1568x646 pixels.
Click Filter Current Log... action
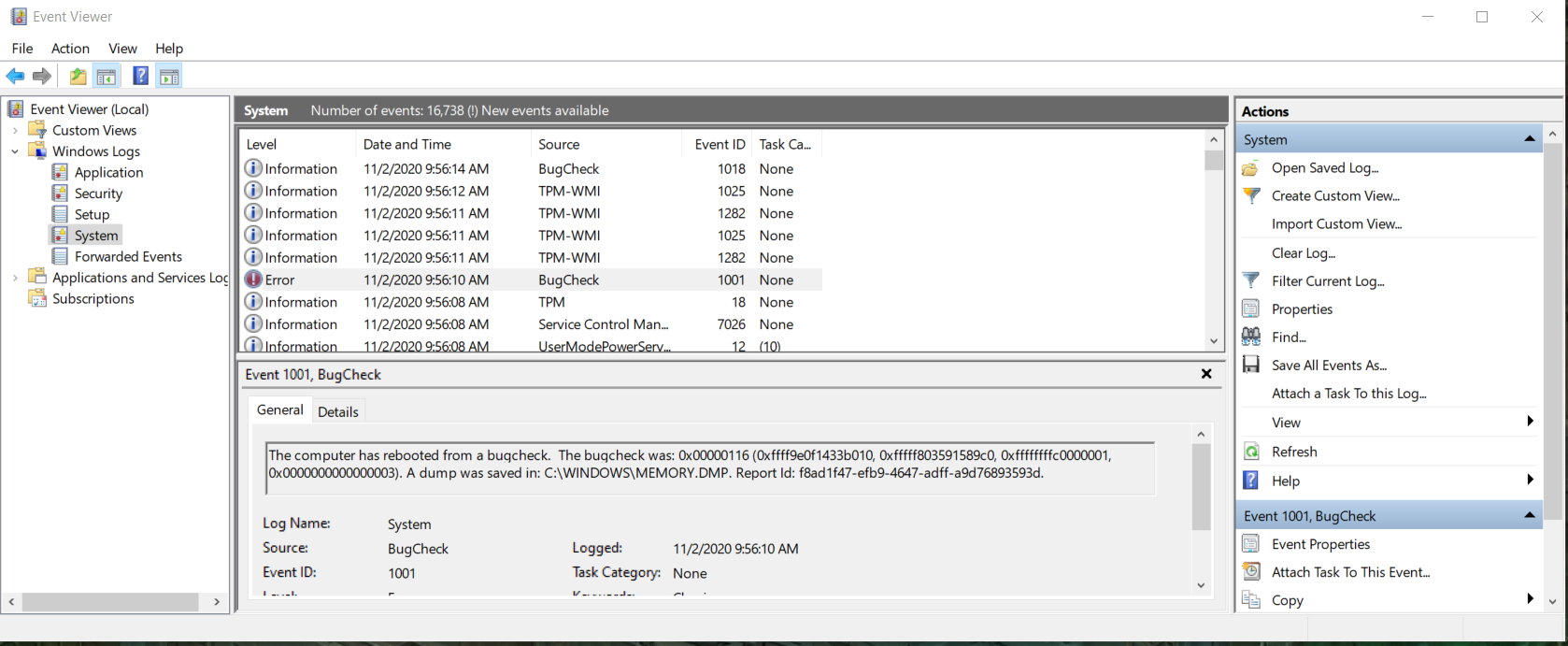[1328, 280]
